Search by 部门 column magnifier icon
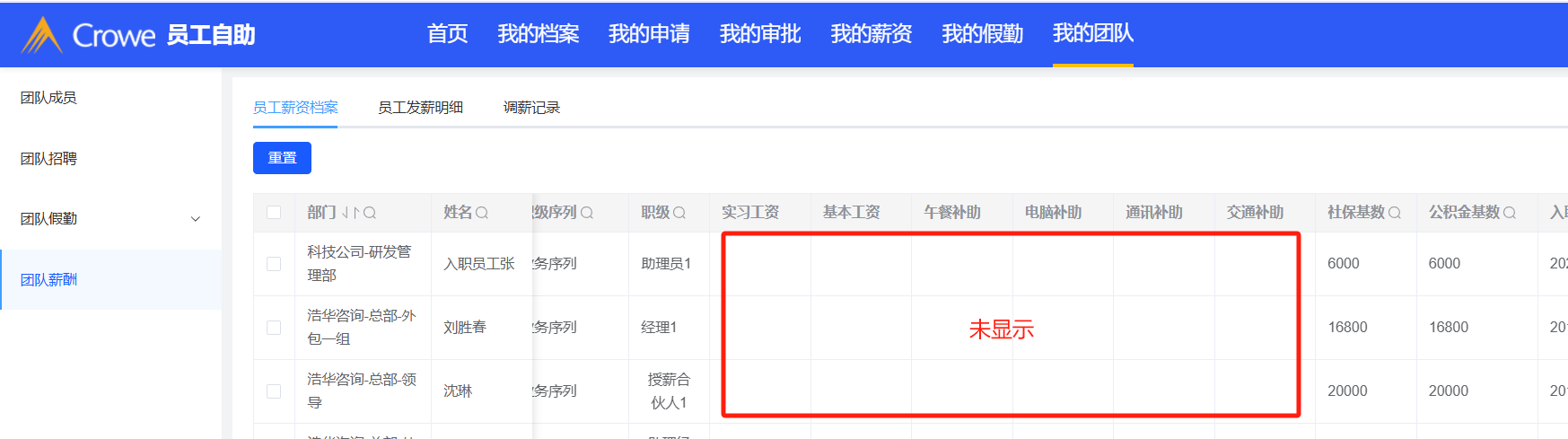 370,213
